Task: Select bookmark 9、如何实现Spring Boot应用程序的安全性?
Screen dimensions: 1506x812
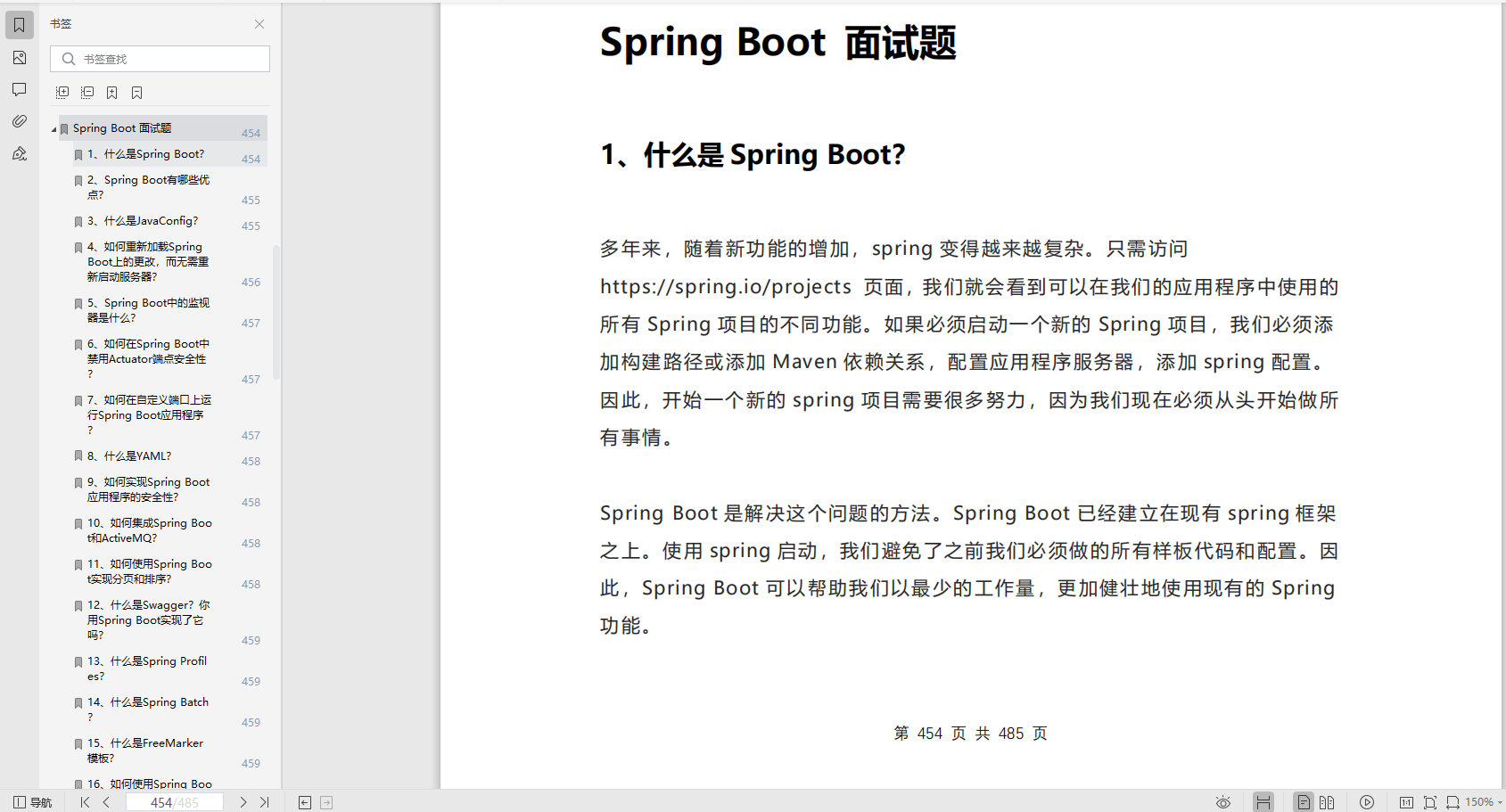Action: 149,489
